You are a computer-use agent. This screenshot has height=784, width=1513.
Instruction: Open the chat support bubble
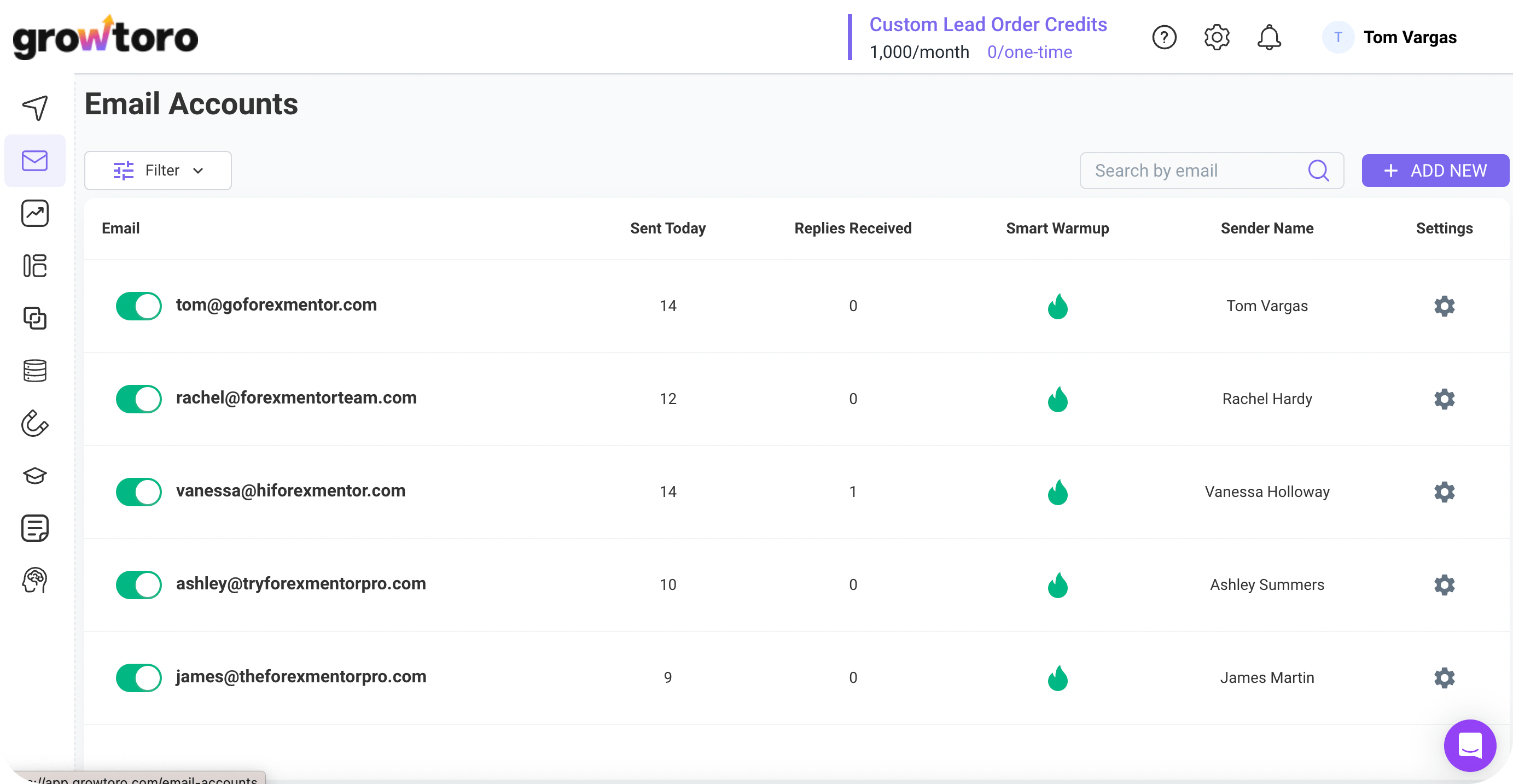tap(1470, 745)
